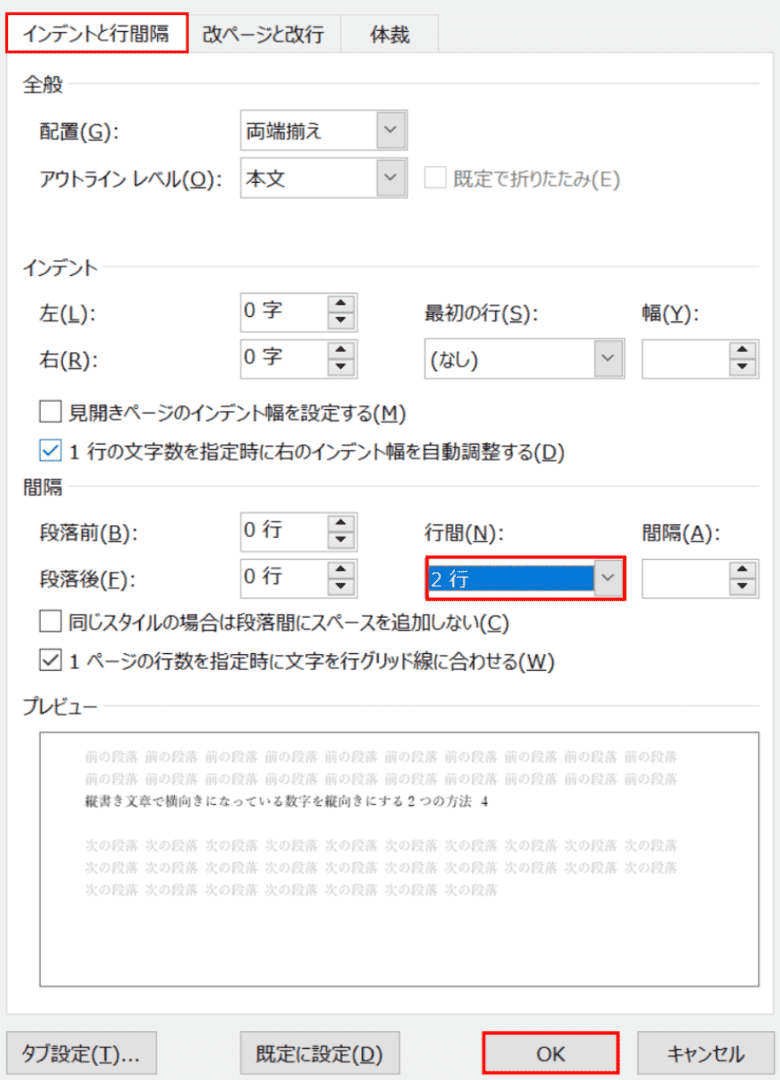Screen dimensions: 780x1080
Task: Decrease the 右 indent with down arrow
Action: point(341,366)
